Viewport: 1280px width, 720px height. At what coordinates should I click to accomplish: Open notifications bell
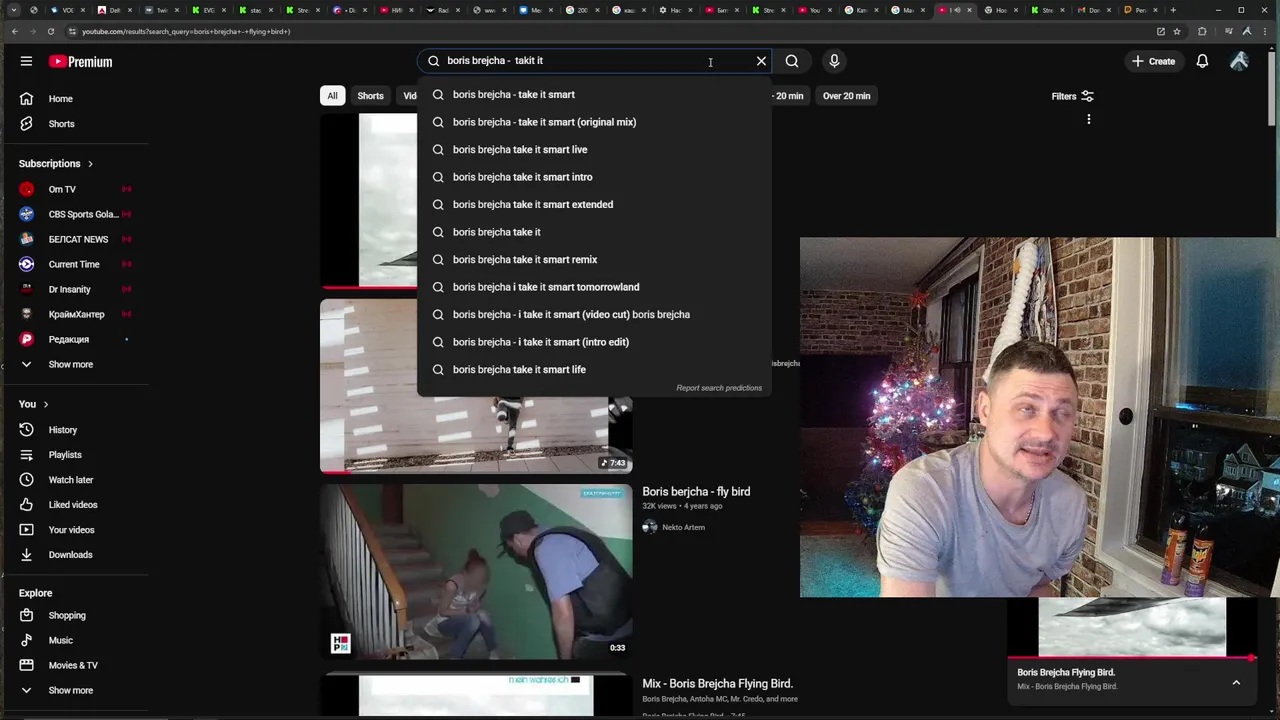(x=1202, y=61)
